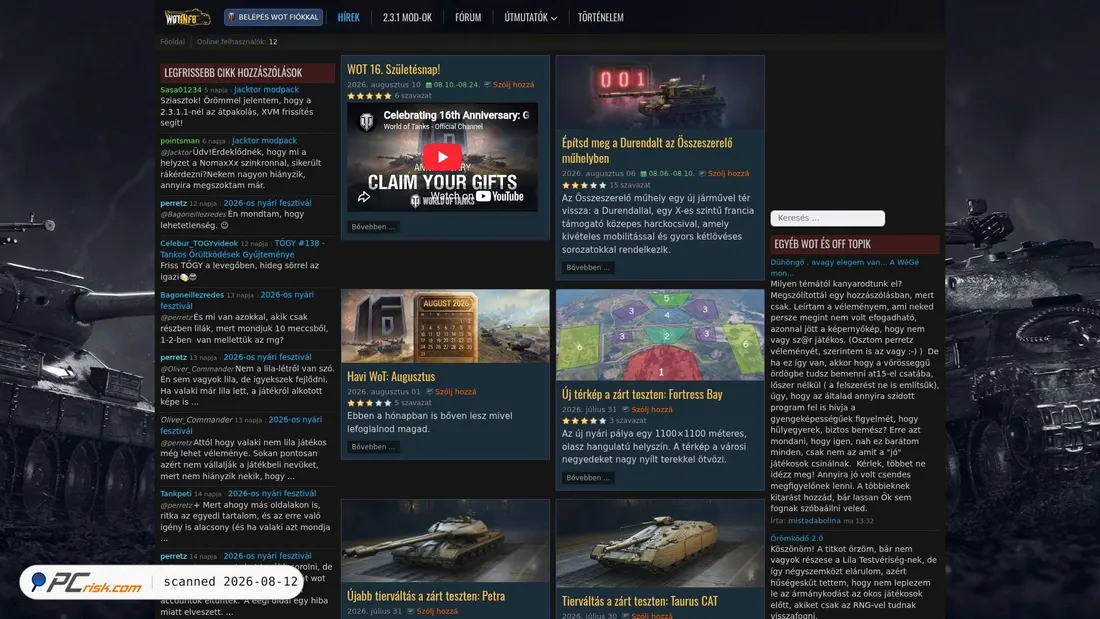Open the WOT 16. Születésnap! article title

394,69
